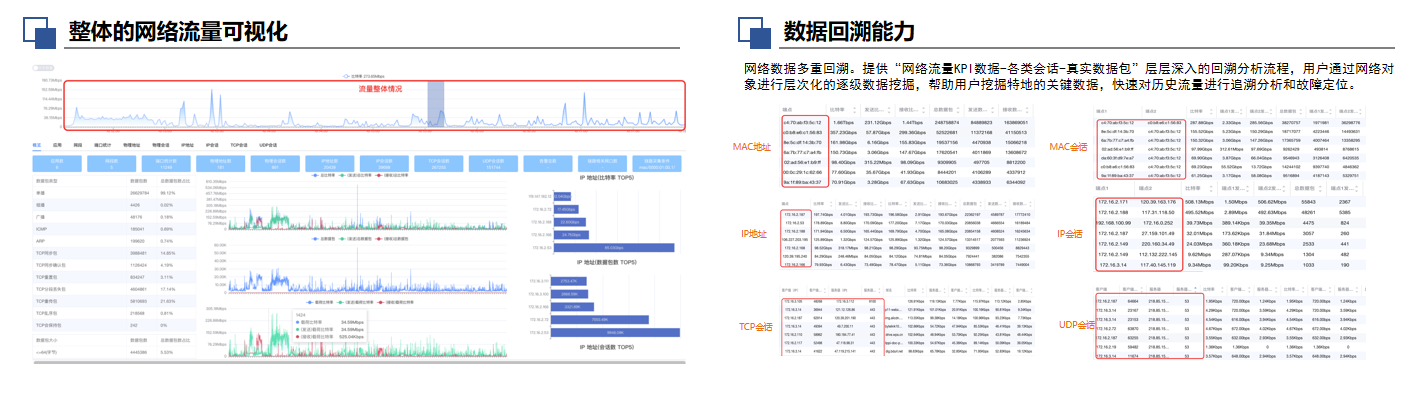
Task: Select MAC address c0:b8:e6:c1:56:83
Action: [x=803, y=133]
